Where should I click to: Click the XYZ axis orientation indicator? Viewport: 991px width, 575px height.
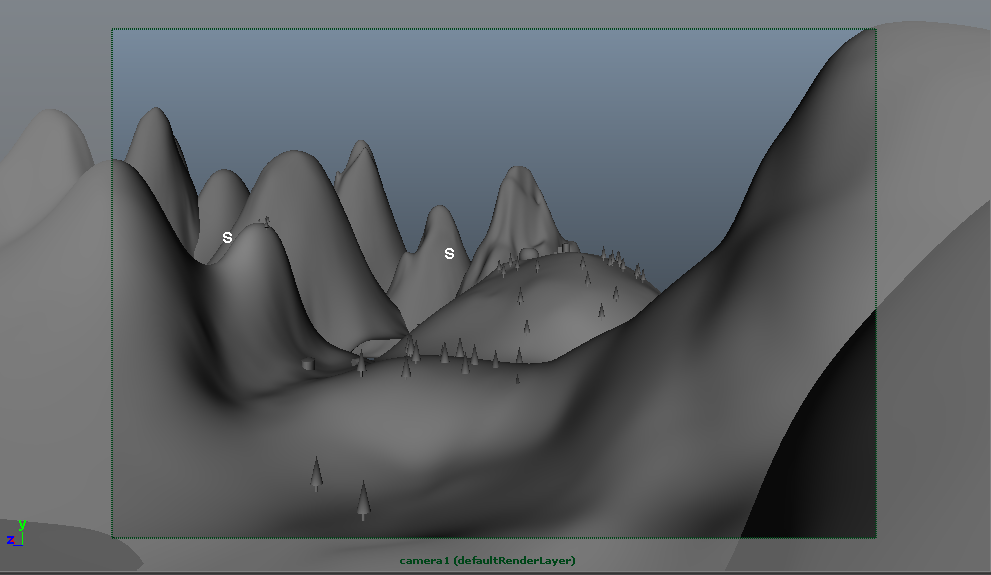16,533
